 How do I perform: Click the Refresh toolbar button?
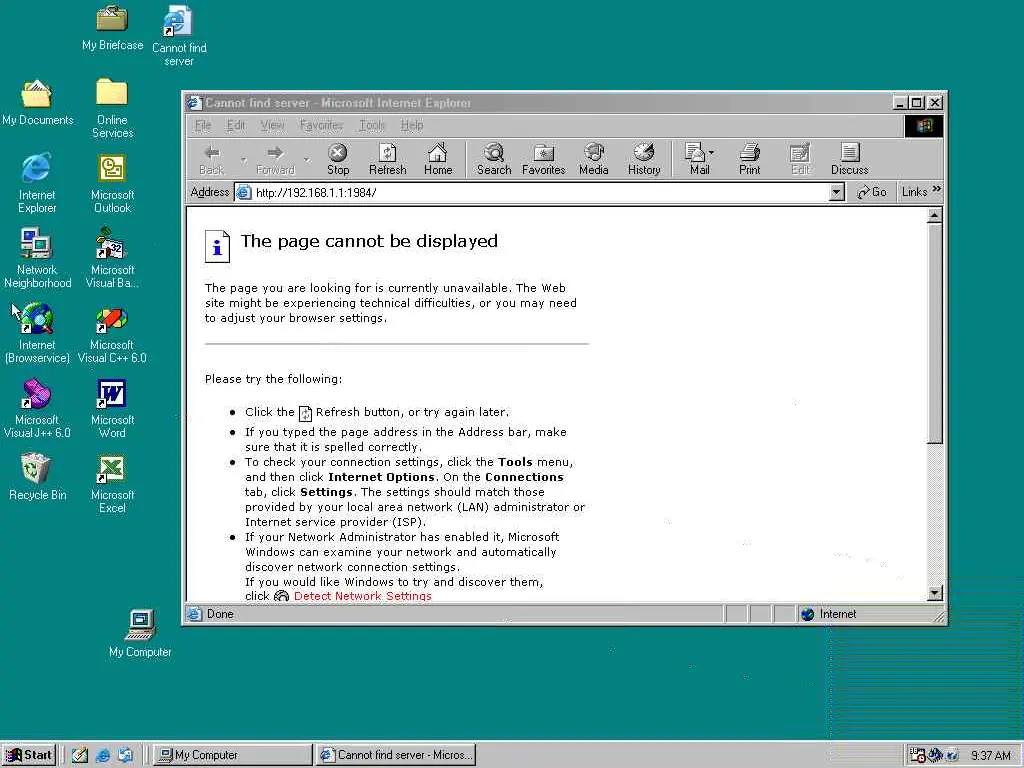pos(387,159)
